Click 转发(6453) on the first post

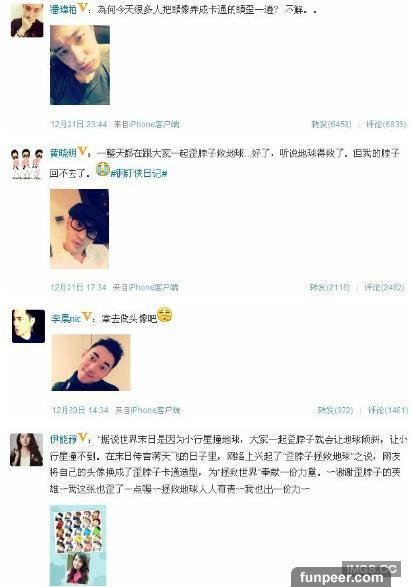click(331, 124)
